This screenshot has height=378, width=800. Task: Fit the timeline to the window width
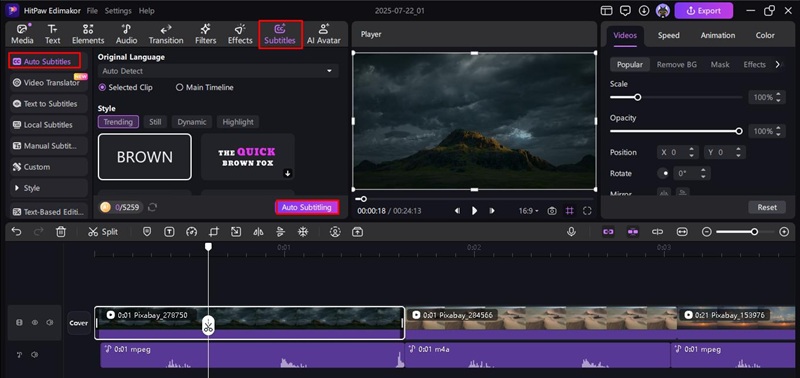coord(682,232)
